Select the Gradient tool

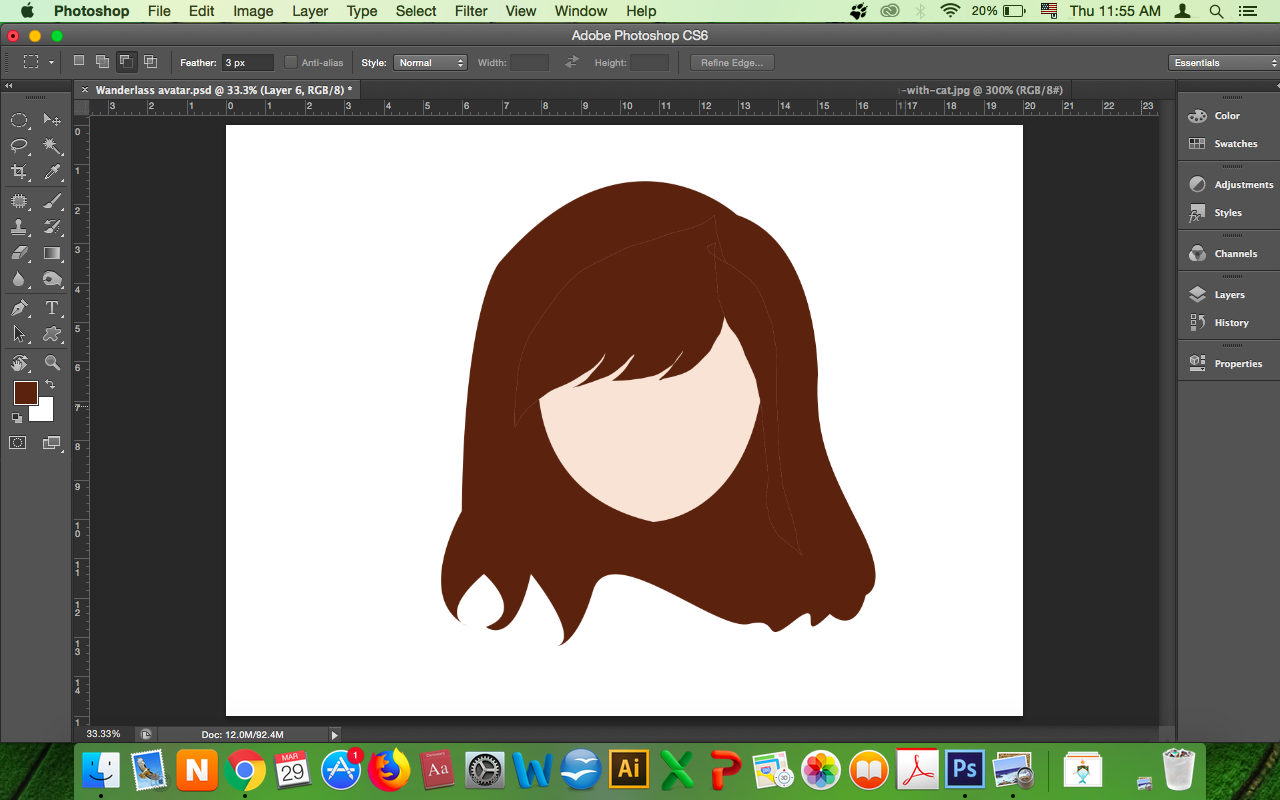point(53,253)
